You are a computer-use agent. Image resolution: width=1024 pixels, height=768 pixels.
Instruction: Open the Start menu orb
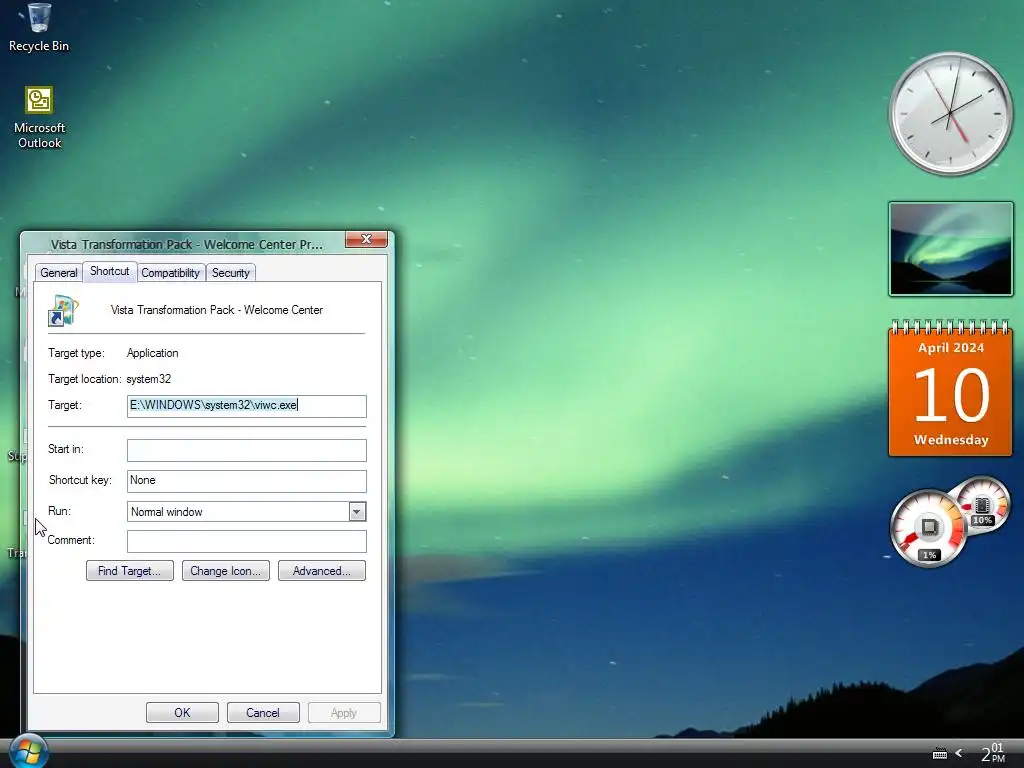(x=28, y=750)
